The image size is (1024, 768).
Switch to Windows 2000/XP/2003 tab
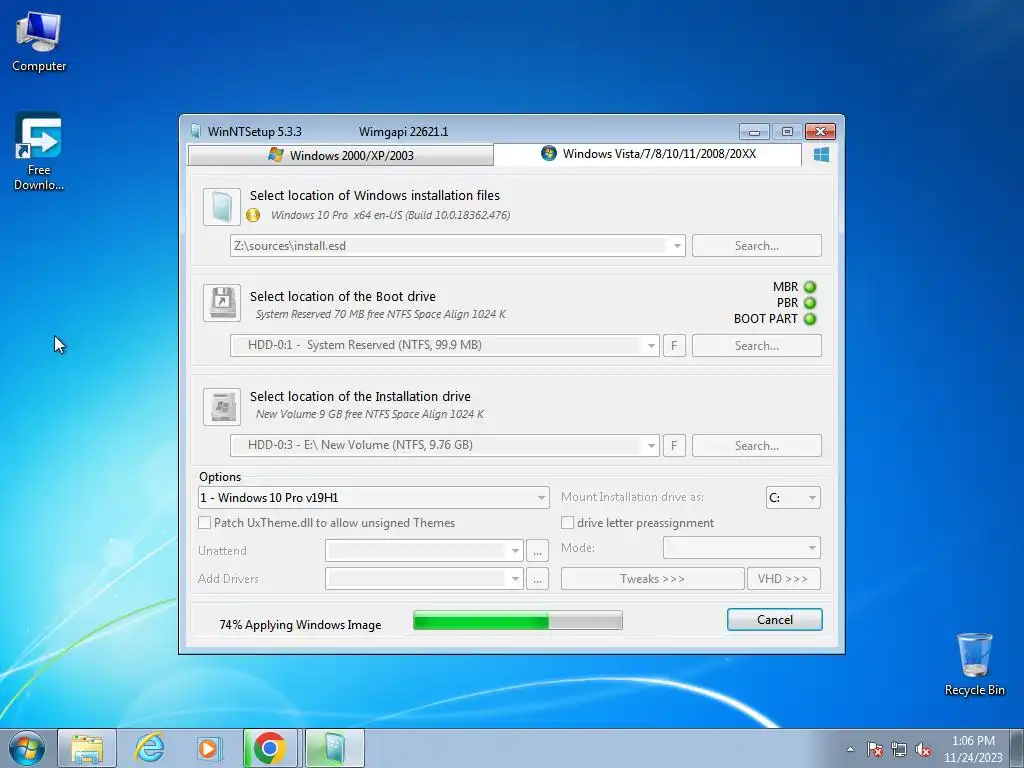(340, 155)
